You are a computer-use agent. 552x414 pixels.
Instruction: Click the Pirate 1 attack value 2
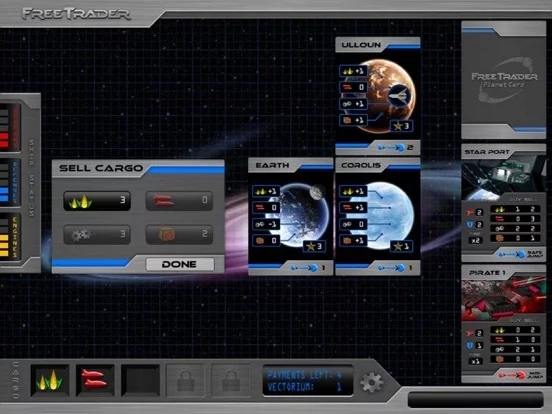click(x=475, y=333)
